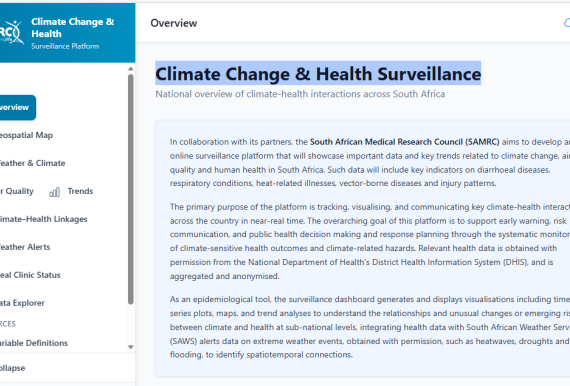This screenshot has width=570, height=386.
Task: Click the 'National overview of climate-health interactions' subtitle
Action: coord(300,94)
